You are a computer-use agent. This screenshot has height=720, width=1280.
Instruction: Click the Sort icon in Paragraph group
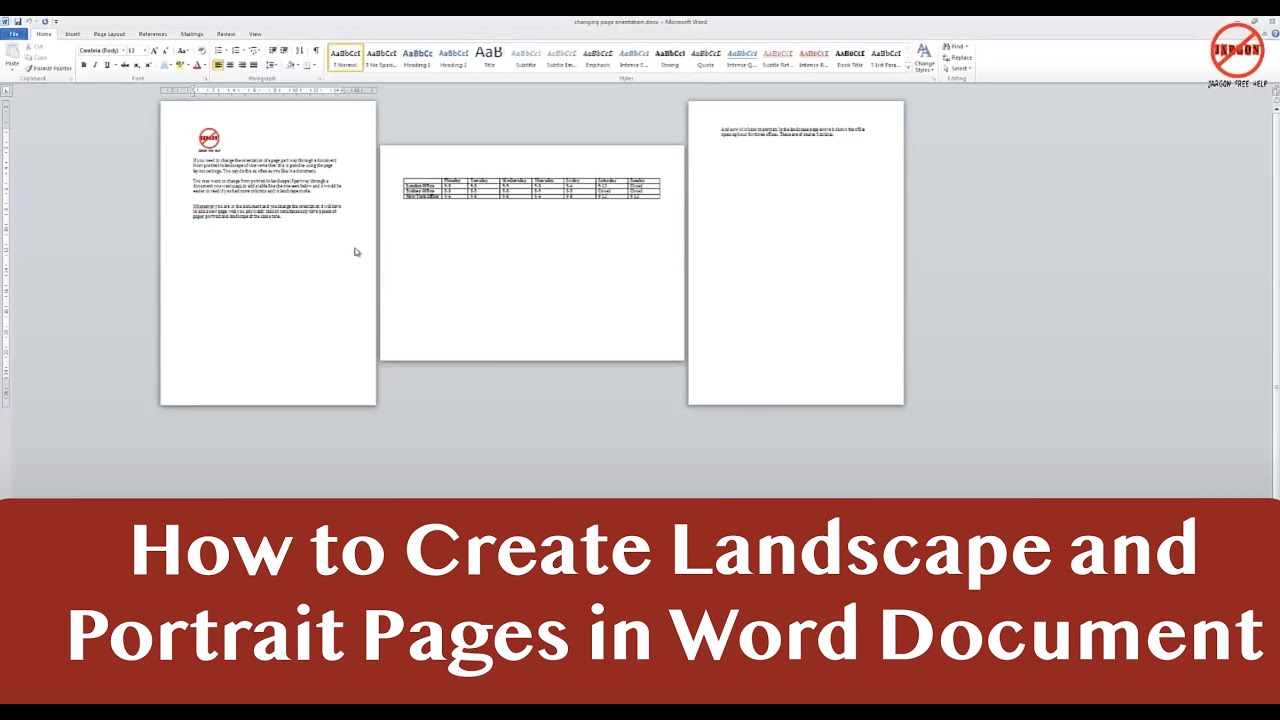click(x=299, y=51)
